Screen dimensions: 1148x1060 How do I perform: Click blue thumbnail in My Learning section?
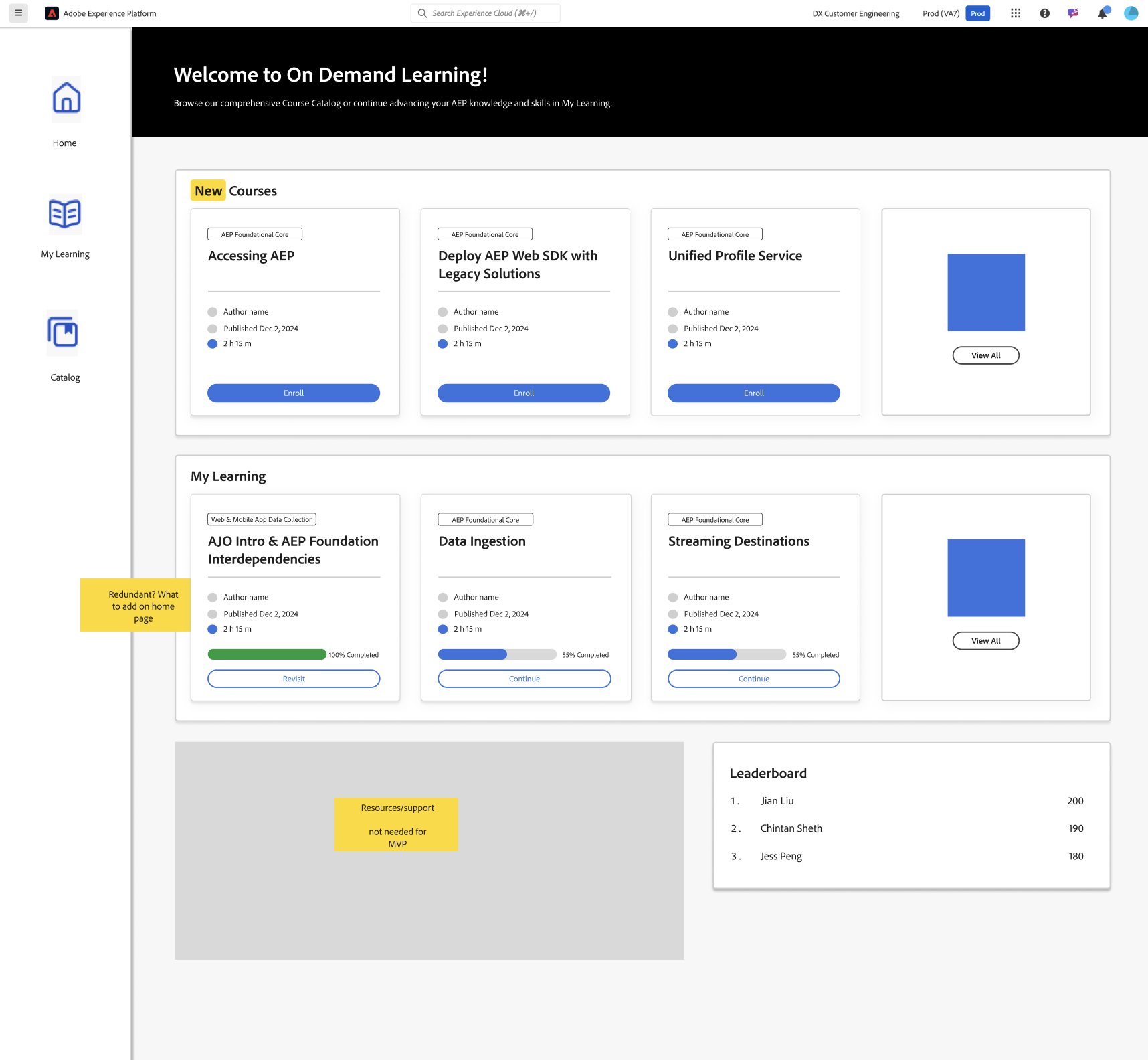coord(986,578)
